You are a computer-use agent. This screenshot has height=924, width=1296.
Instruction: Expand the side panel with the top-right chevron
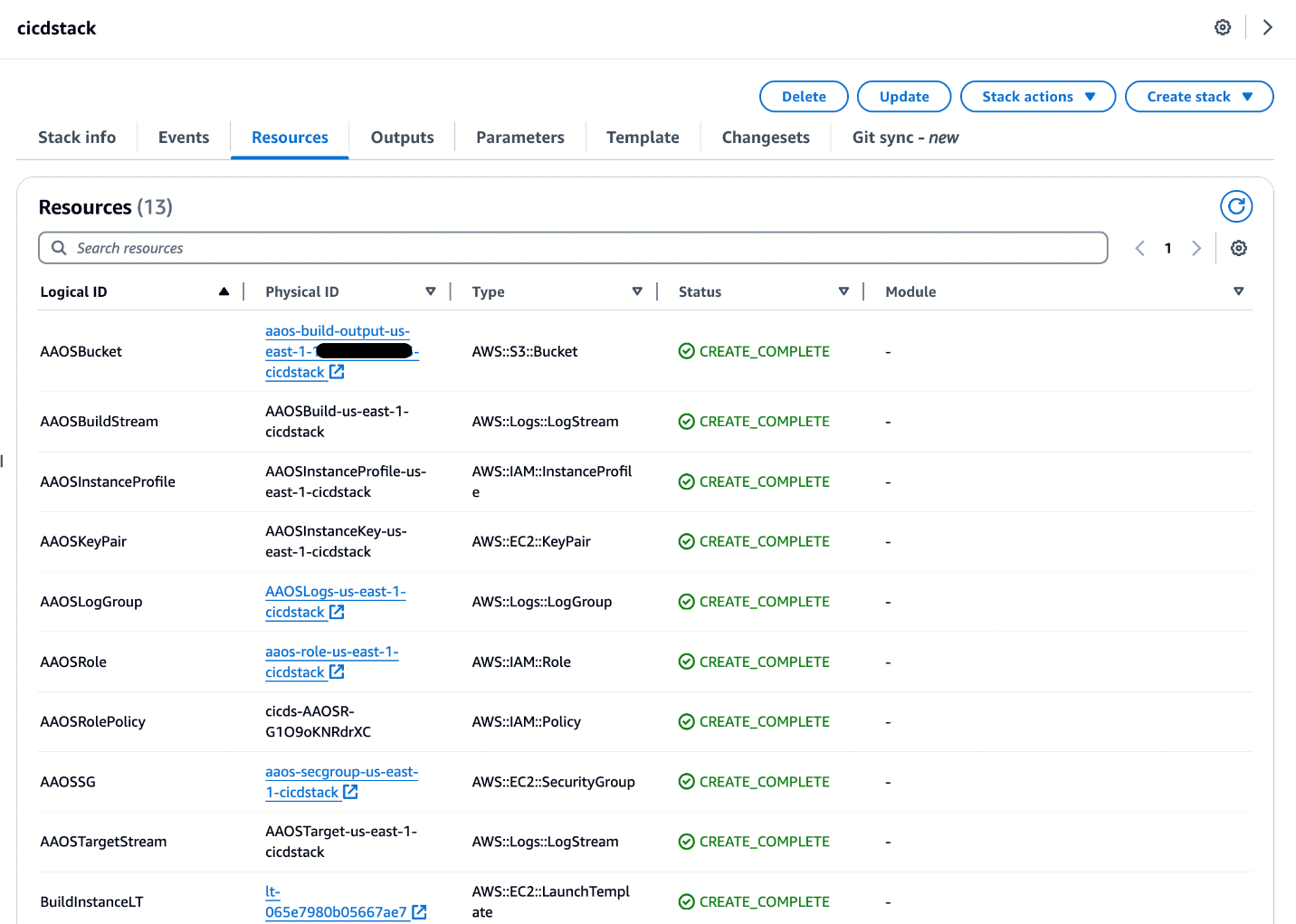click(1267, 27)
